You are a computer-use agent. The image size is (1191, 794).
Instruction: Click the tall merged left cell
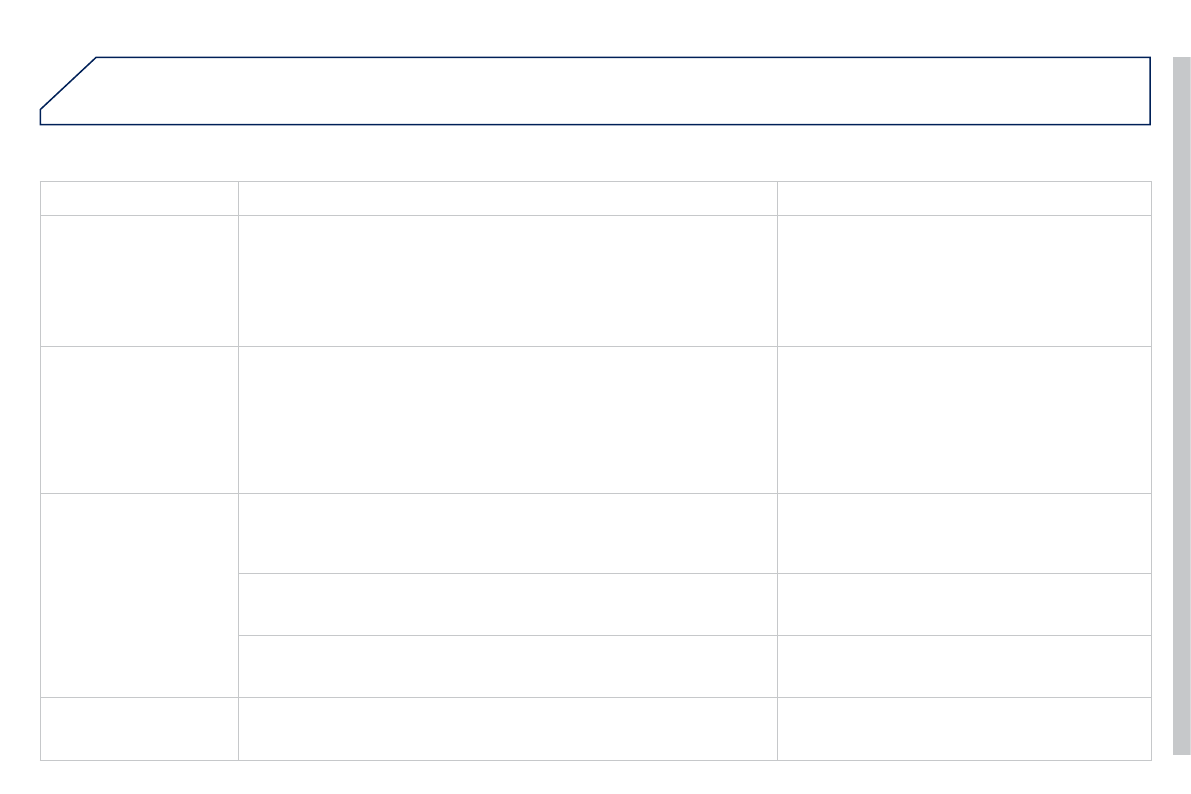click(x=139, y=595)
